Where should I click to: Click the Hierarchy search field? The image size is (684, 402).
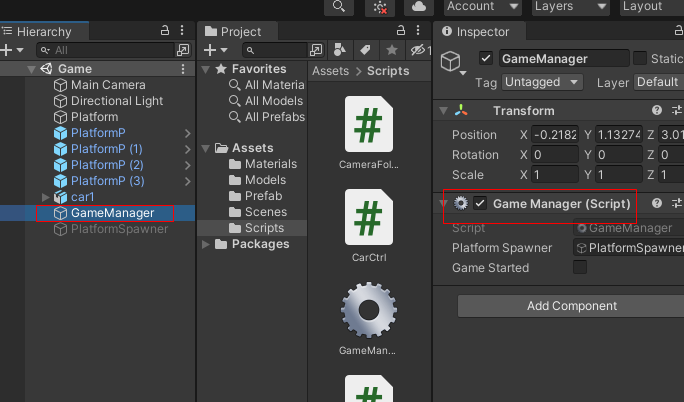(106, 50)
